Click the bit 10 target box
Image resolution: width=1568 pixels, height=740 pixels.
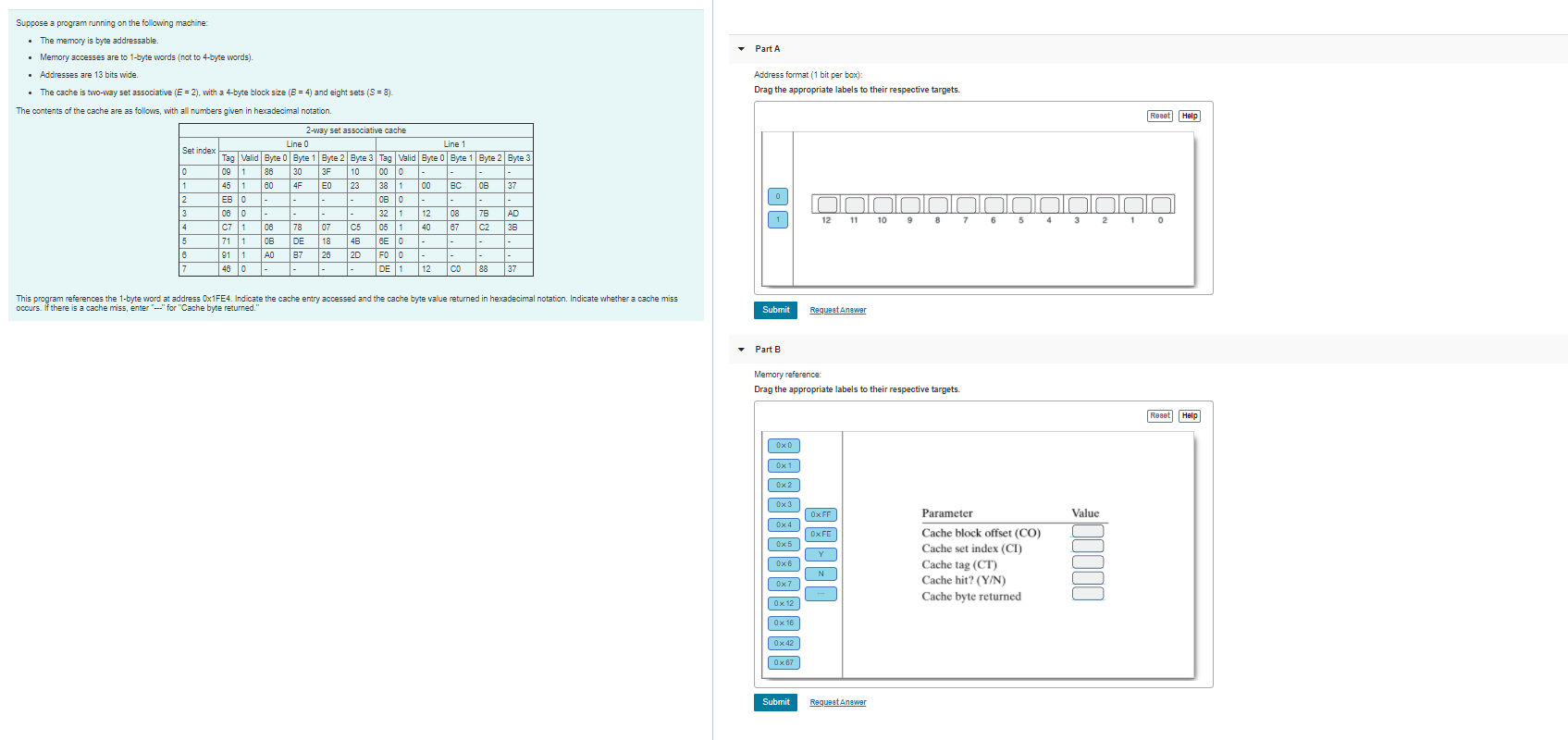click(x=883, y=204)
